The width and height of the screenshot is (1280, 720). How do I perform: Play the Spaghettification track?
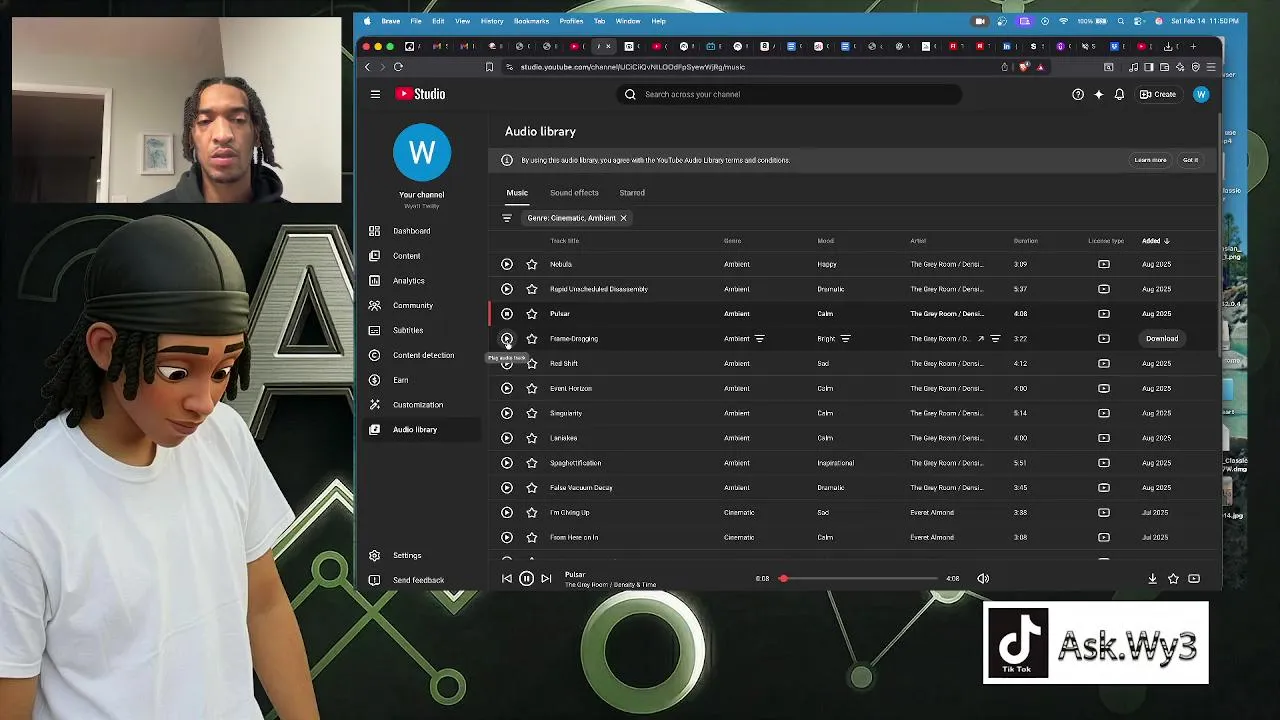click(x=507, y=463)
